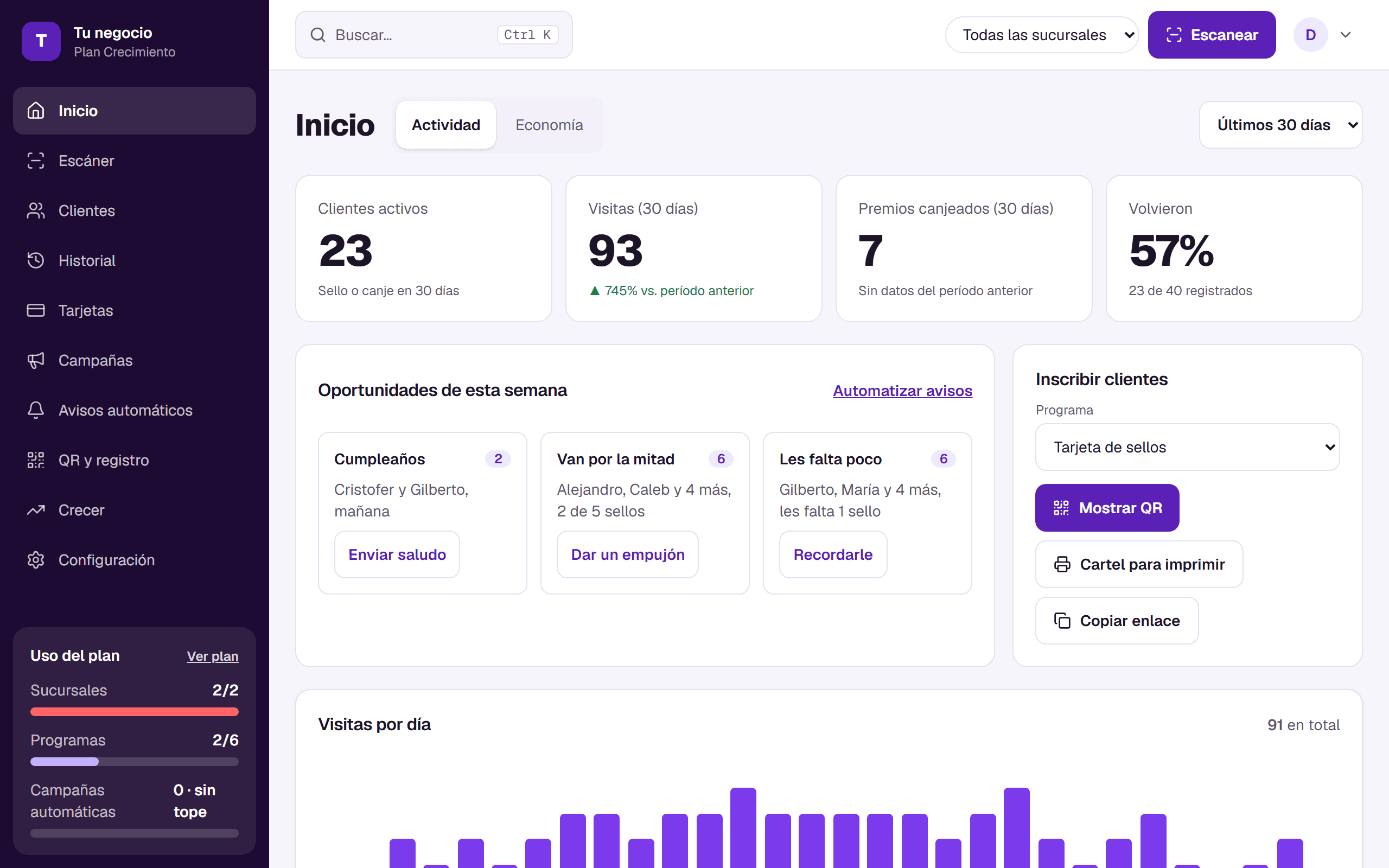Click the QR icon on Mostrar QR

[x=1061, y=507]
